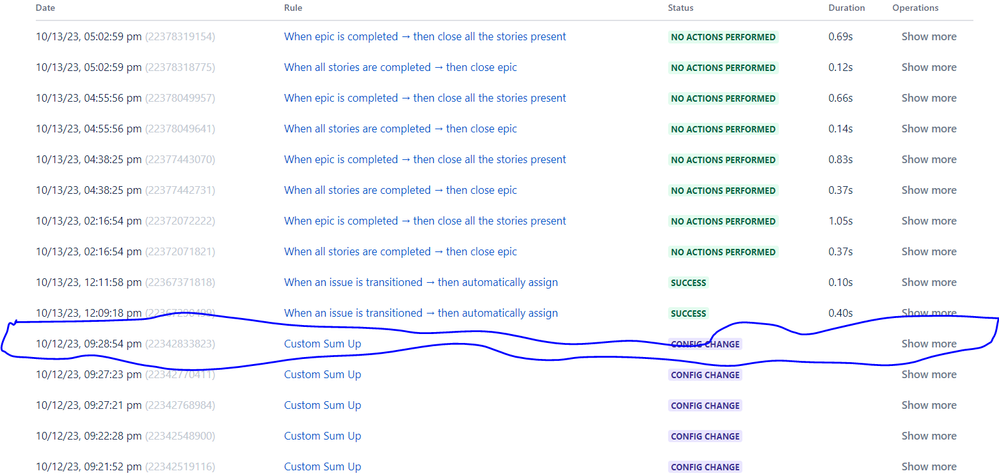Screen dimensions: 999x476
Task: Click No Actions Performed badge on entry 22377443070
Action: (723, 159)
